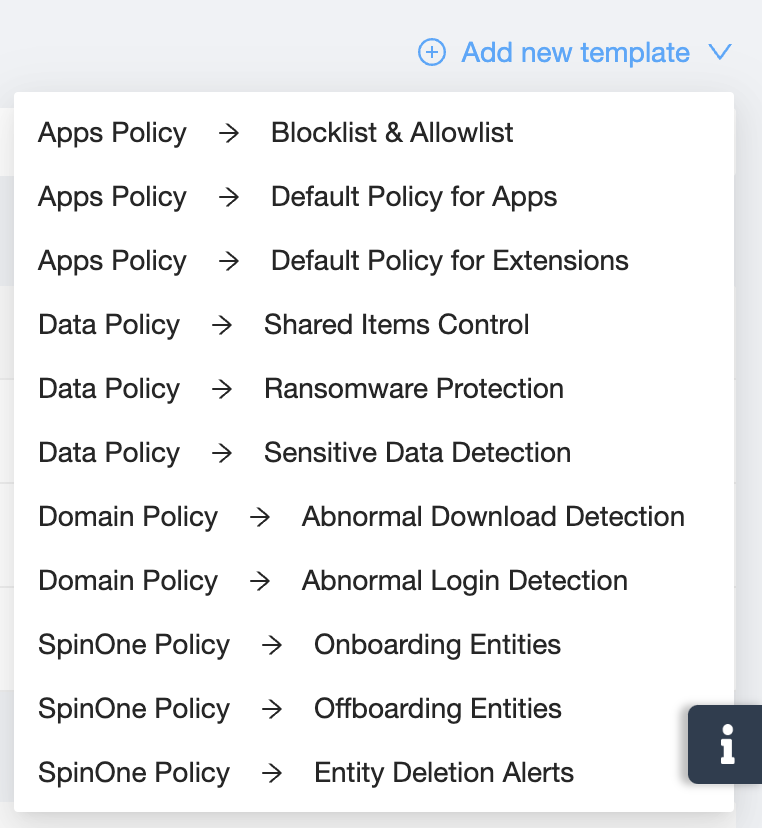This screenshot has width=762, height=828.
Task: Click the Add new template link
Action: [x=575, y=52]
